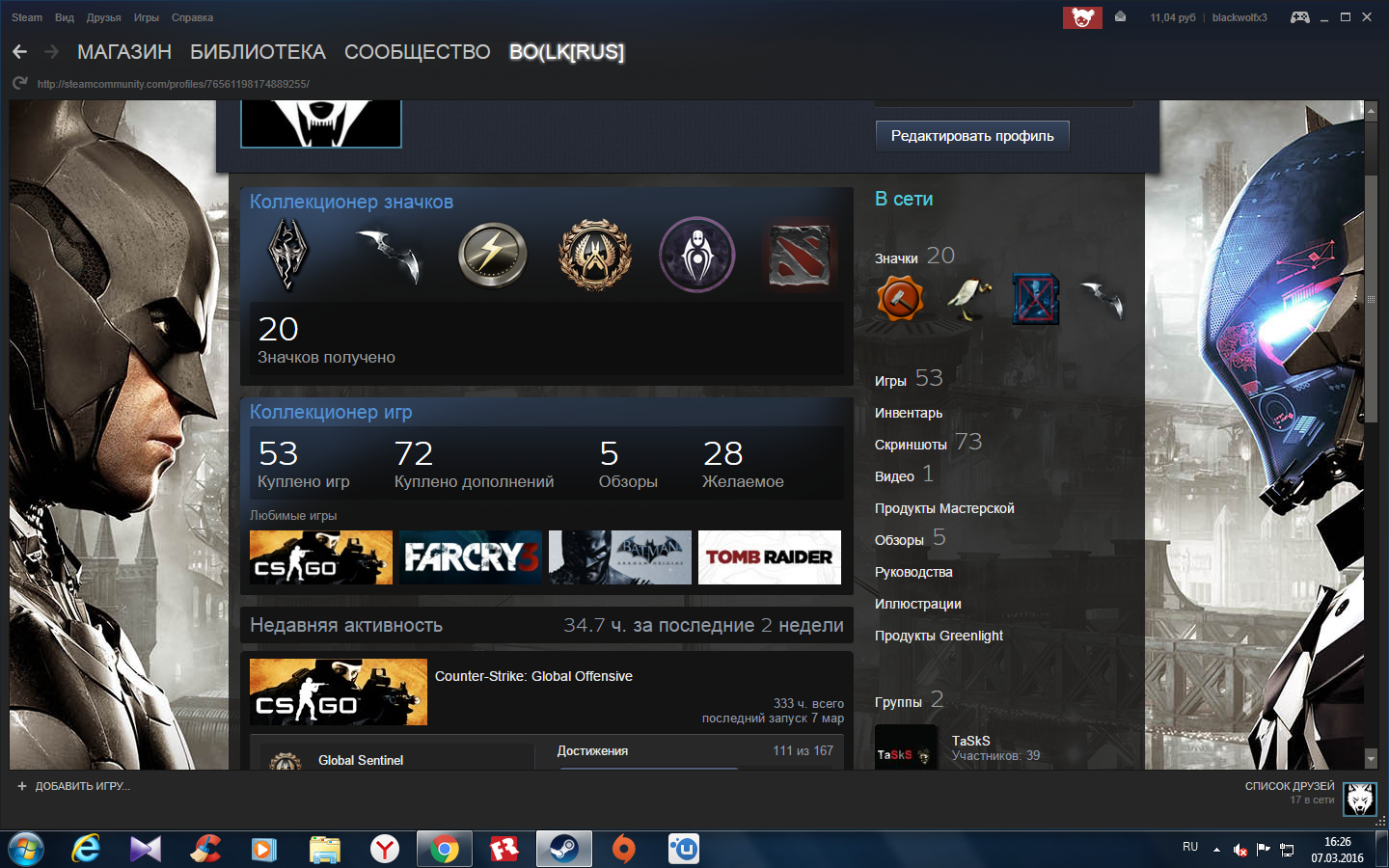Viewport: 1389px width, 868px height.
Task: Click the purple circular badge
Action: click(x=696, y=256)
